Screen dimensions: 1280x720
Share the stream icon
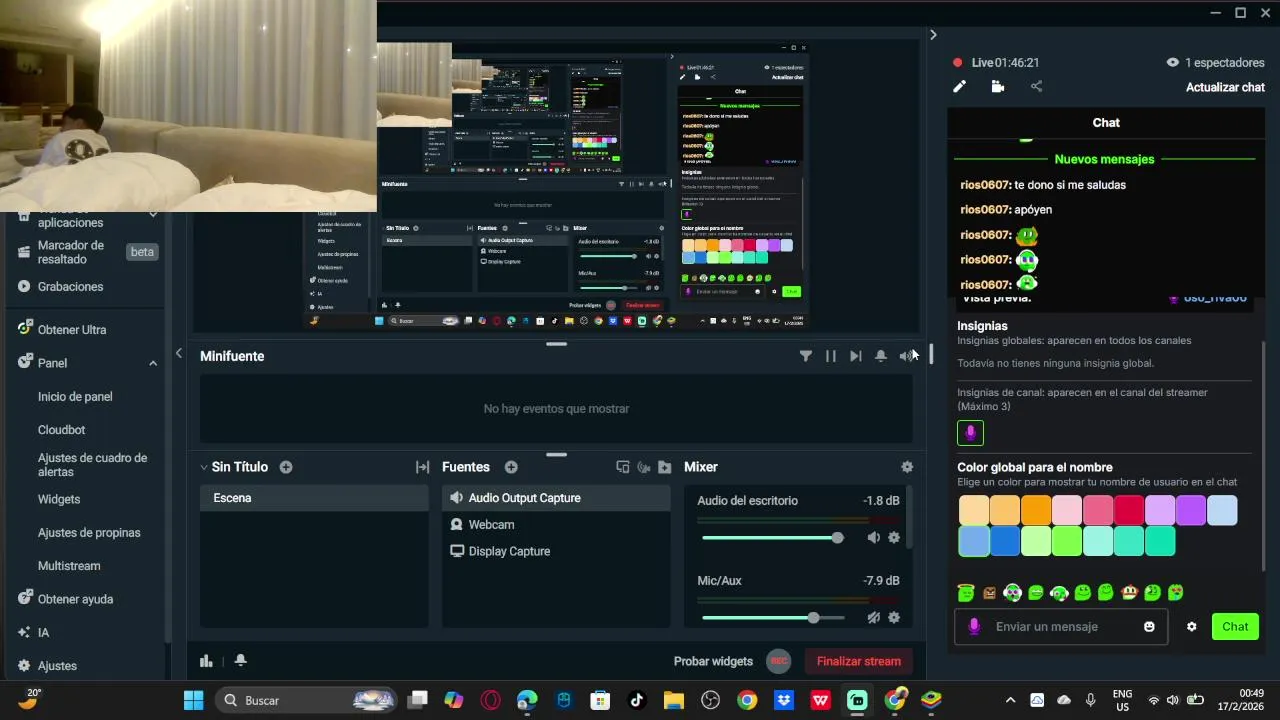click(1036, 87)
